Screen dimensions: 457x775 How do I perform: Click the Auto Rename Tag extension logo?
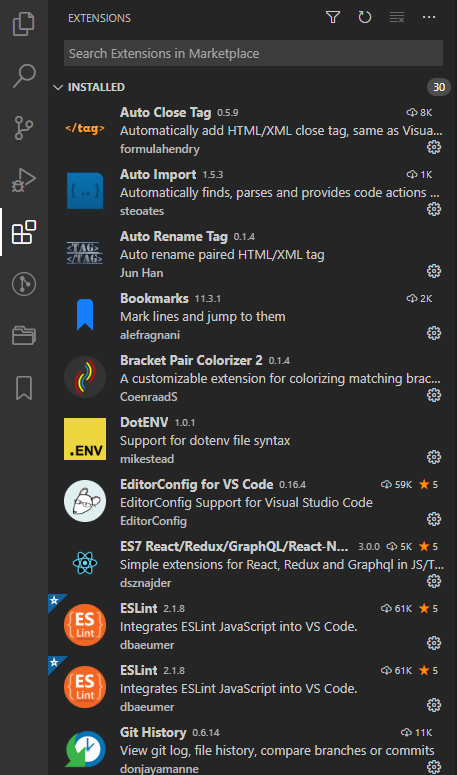click(x=85, y=253)
